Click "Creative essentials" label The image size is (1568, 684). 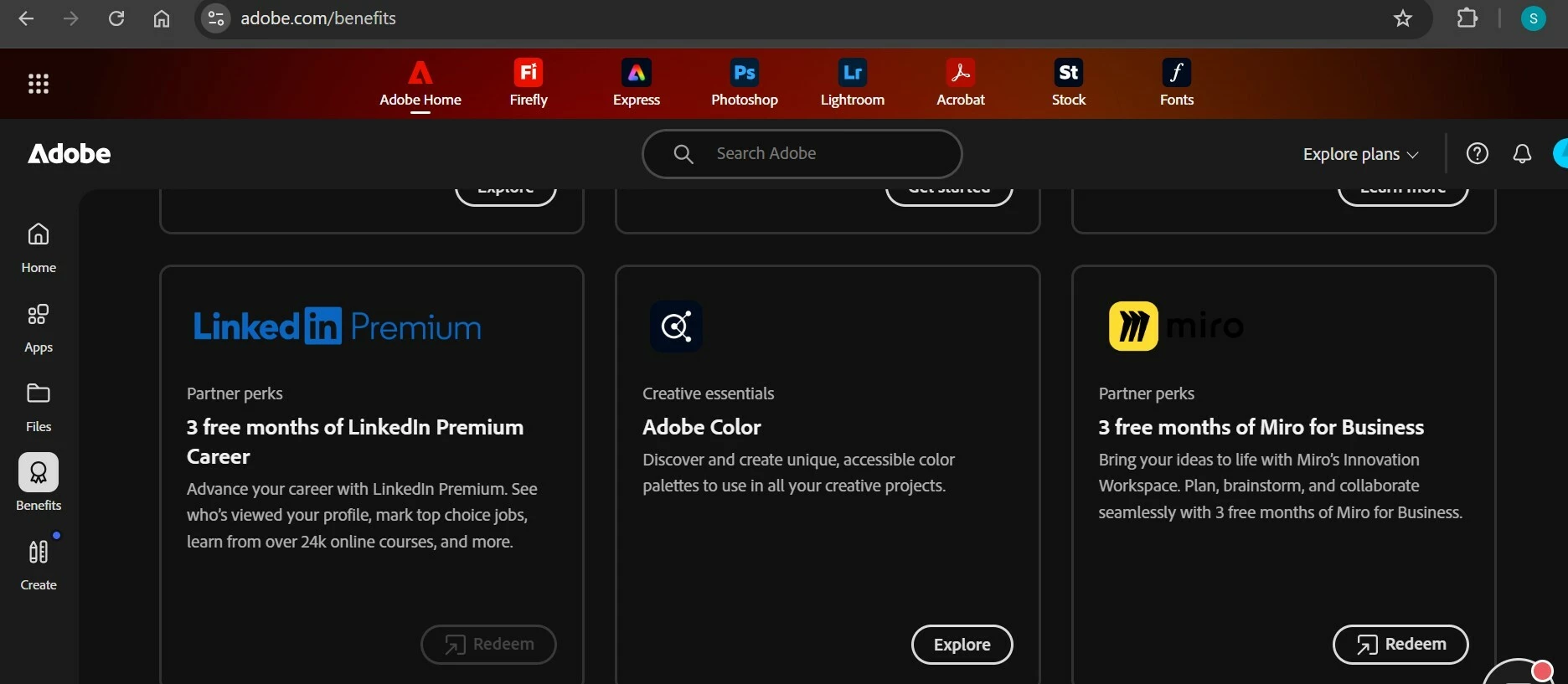point(708,393)
